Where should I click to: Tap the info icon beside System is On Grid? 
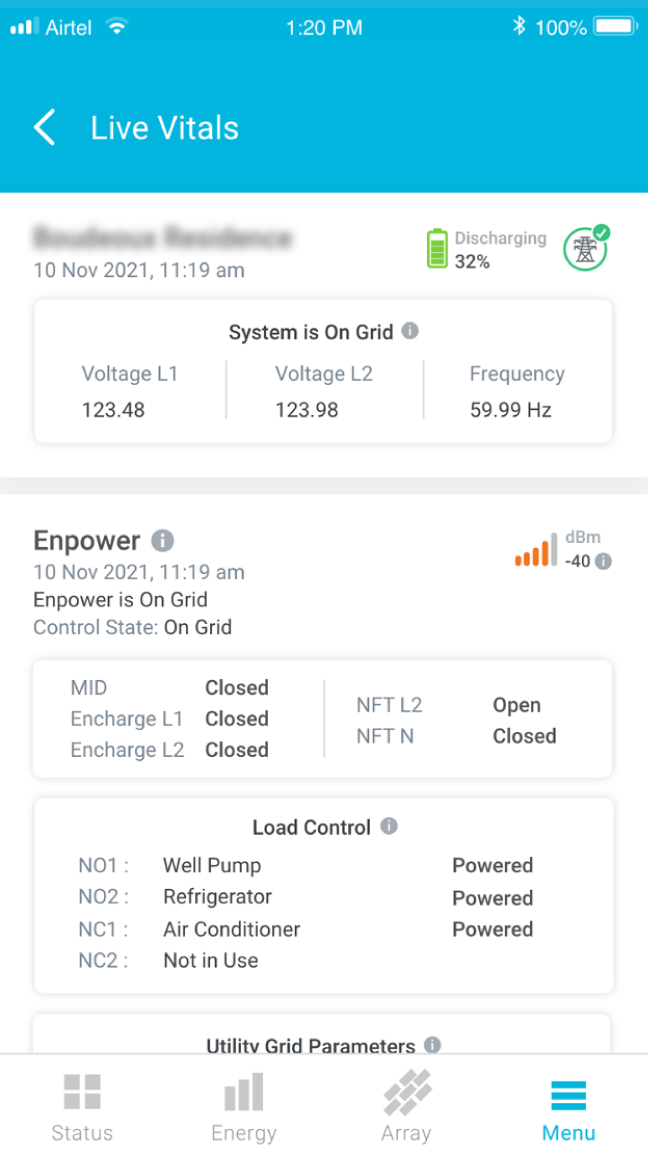pos(410,331)
